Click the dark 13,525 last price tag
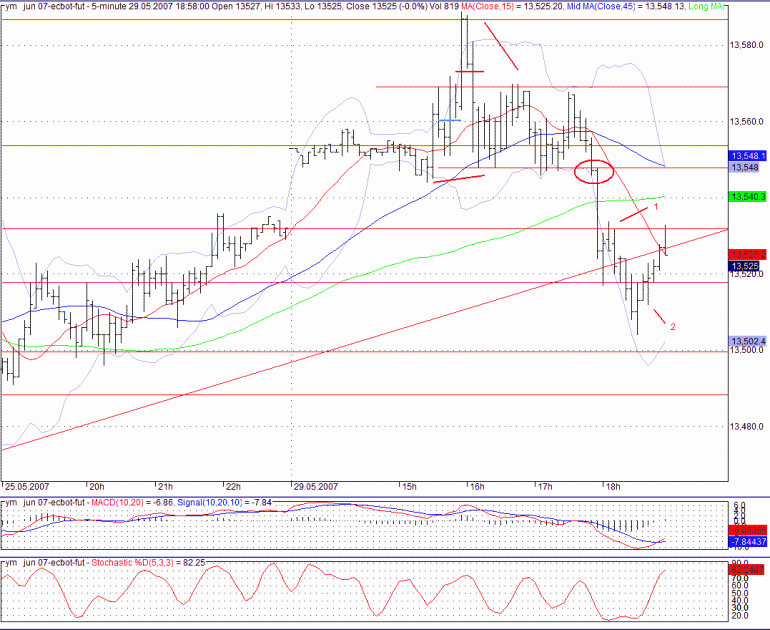 [745, 266]
